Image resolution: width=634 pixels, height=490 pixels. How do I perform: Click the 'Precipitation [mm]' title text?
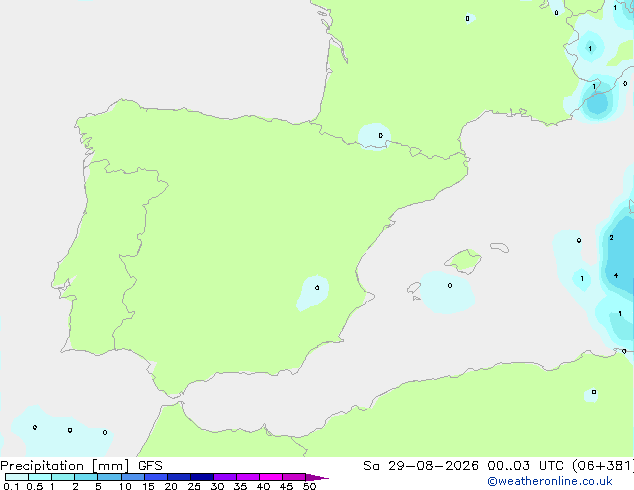coord(65,466)
